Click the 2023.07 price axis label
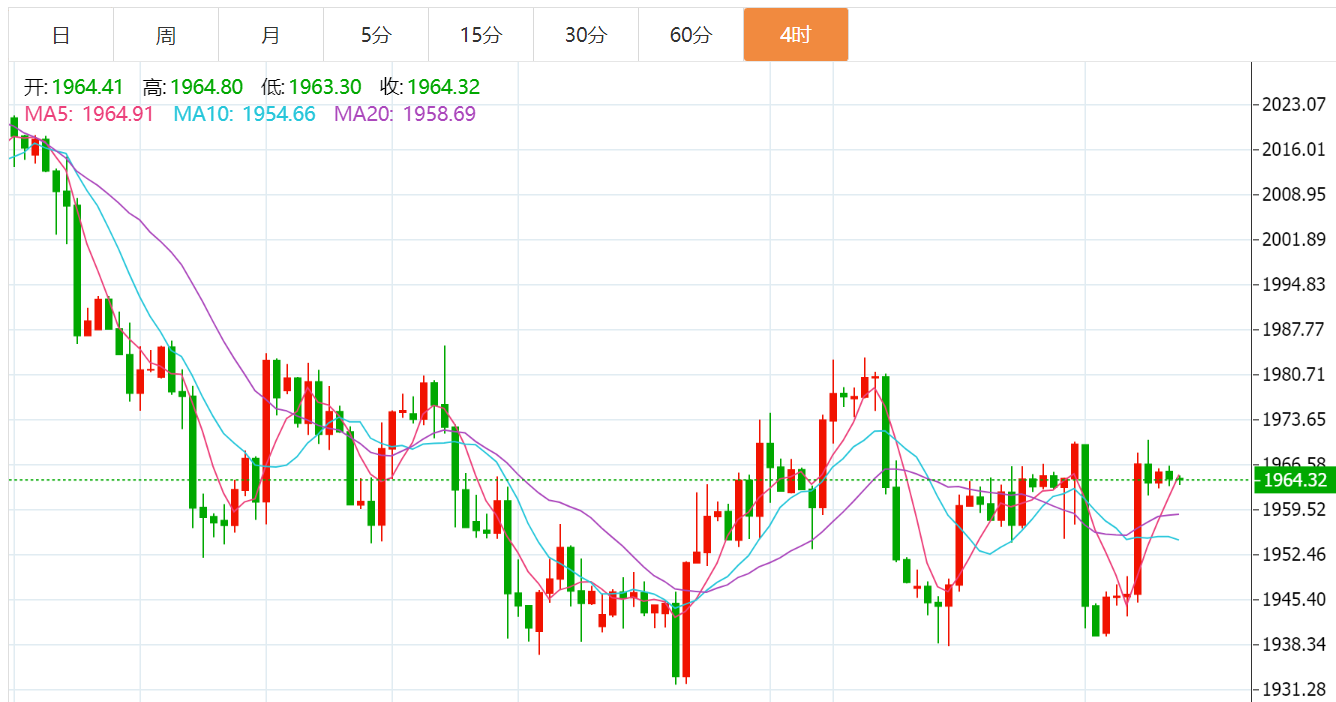 (x=1294, y=104)
